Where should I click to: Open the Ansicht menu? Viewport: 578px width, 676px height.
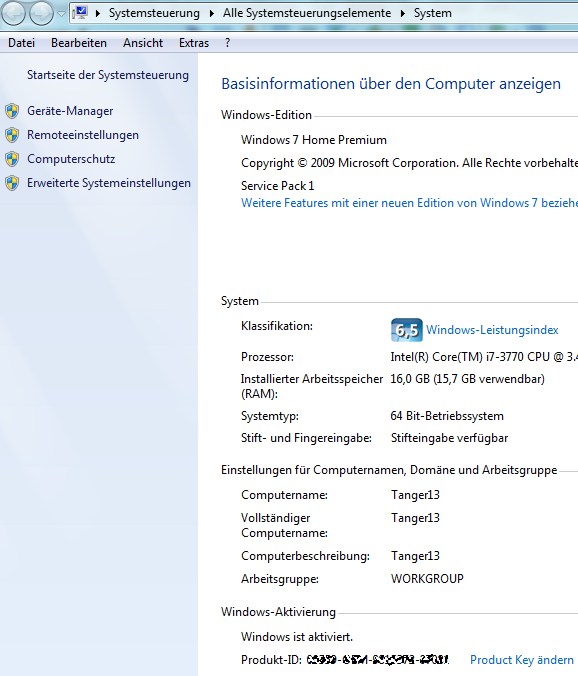click(143, 43)
